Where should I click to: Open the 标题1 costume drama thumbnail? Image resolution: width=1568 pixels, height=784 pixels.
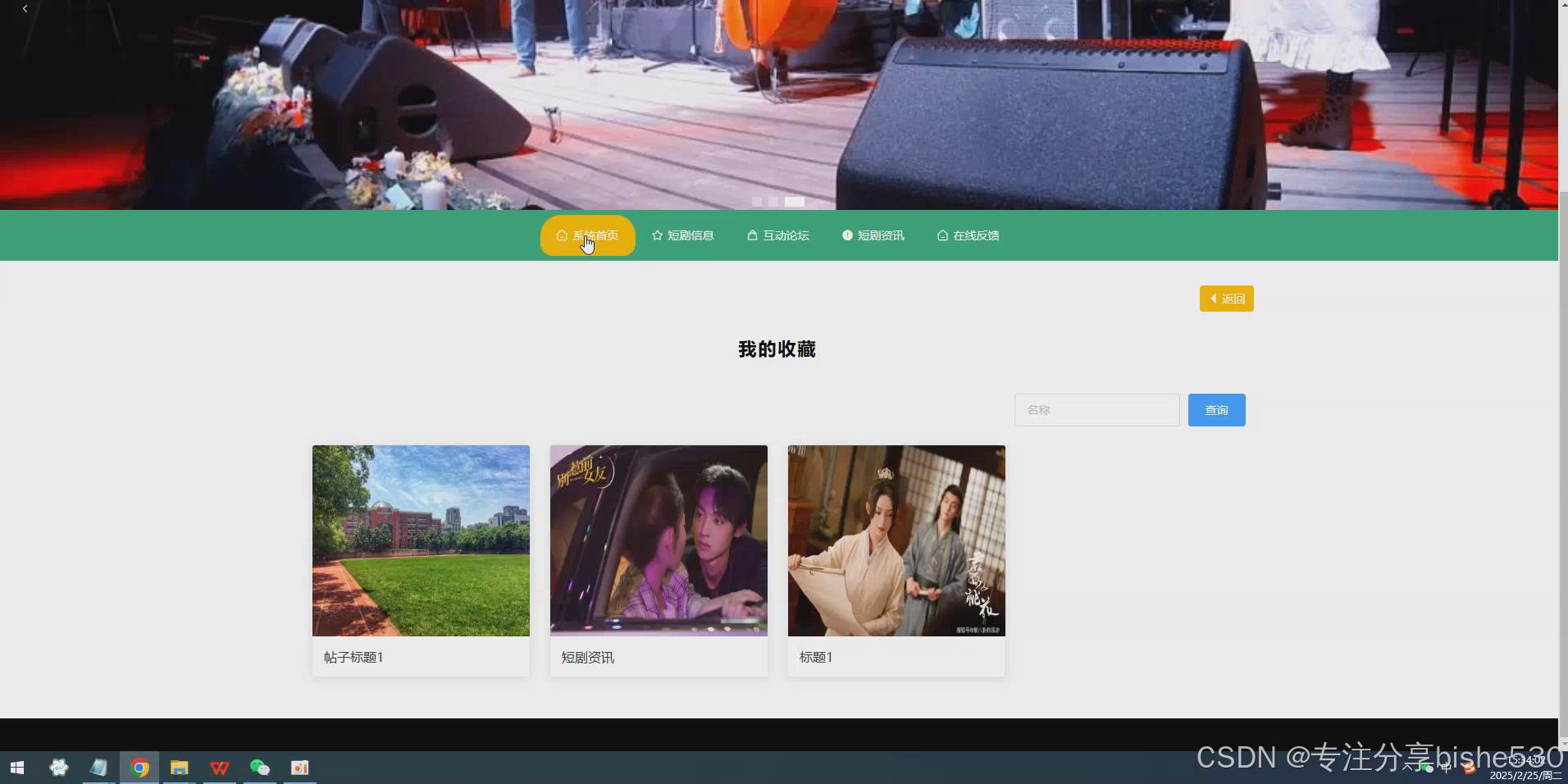pyautogui.click(x=896, y=540)
